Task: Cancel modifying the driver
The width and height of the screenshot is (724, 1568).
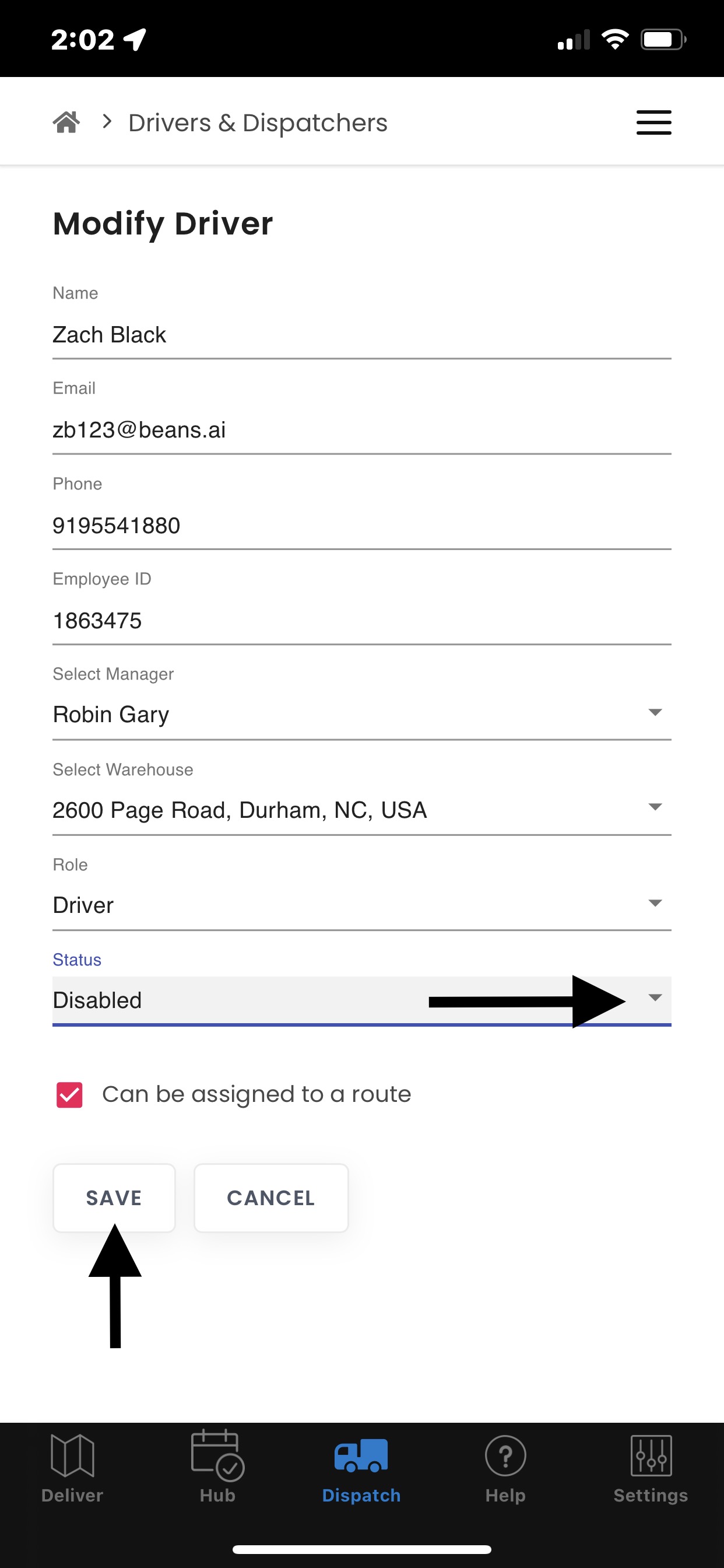Action: point(270,1198)
